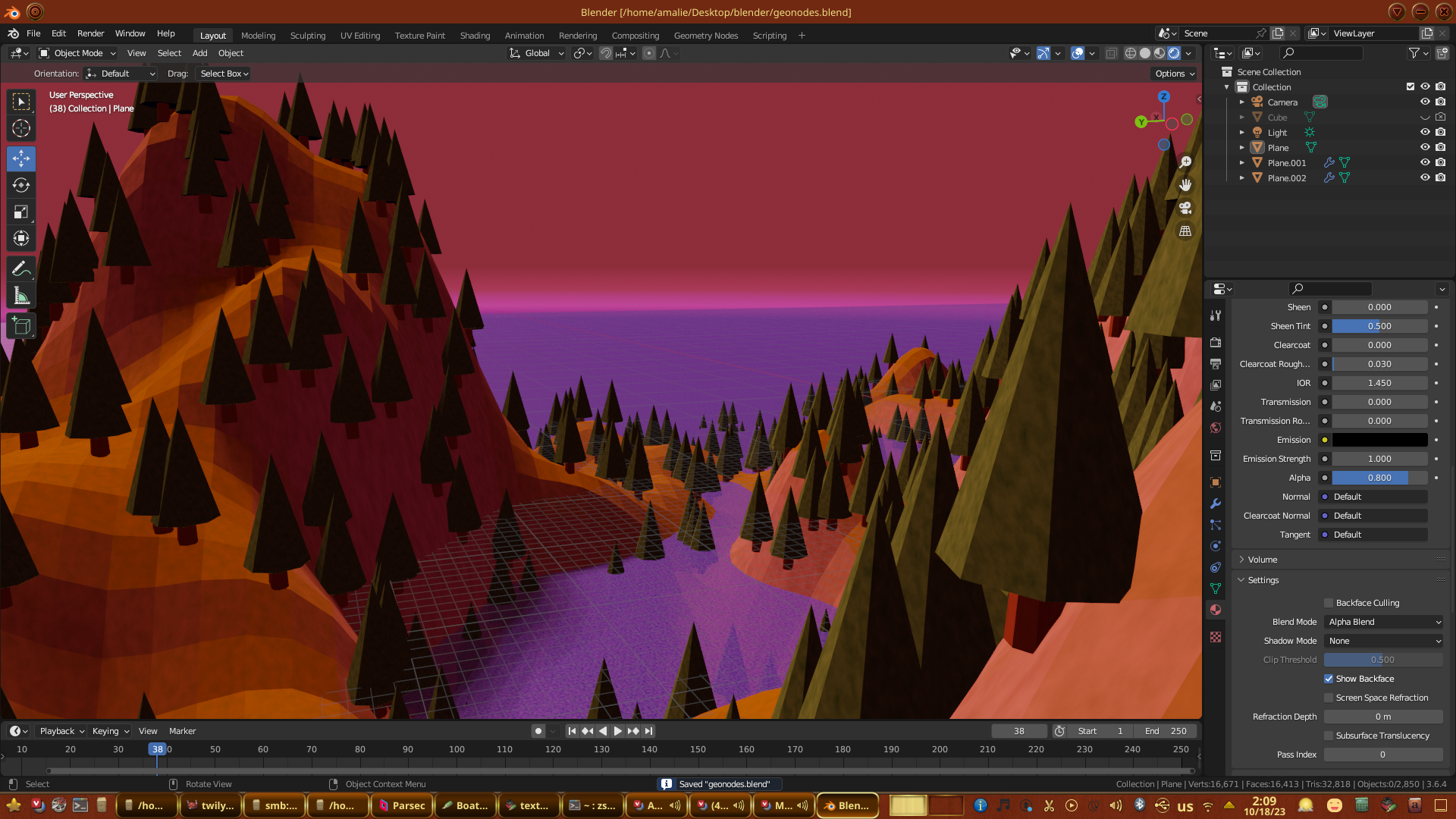Open the Blend Mode dropdown
The image size is (1456, 819).
1383,622
